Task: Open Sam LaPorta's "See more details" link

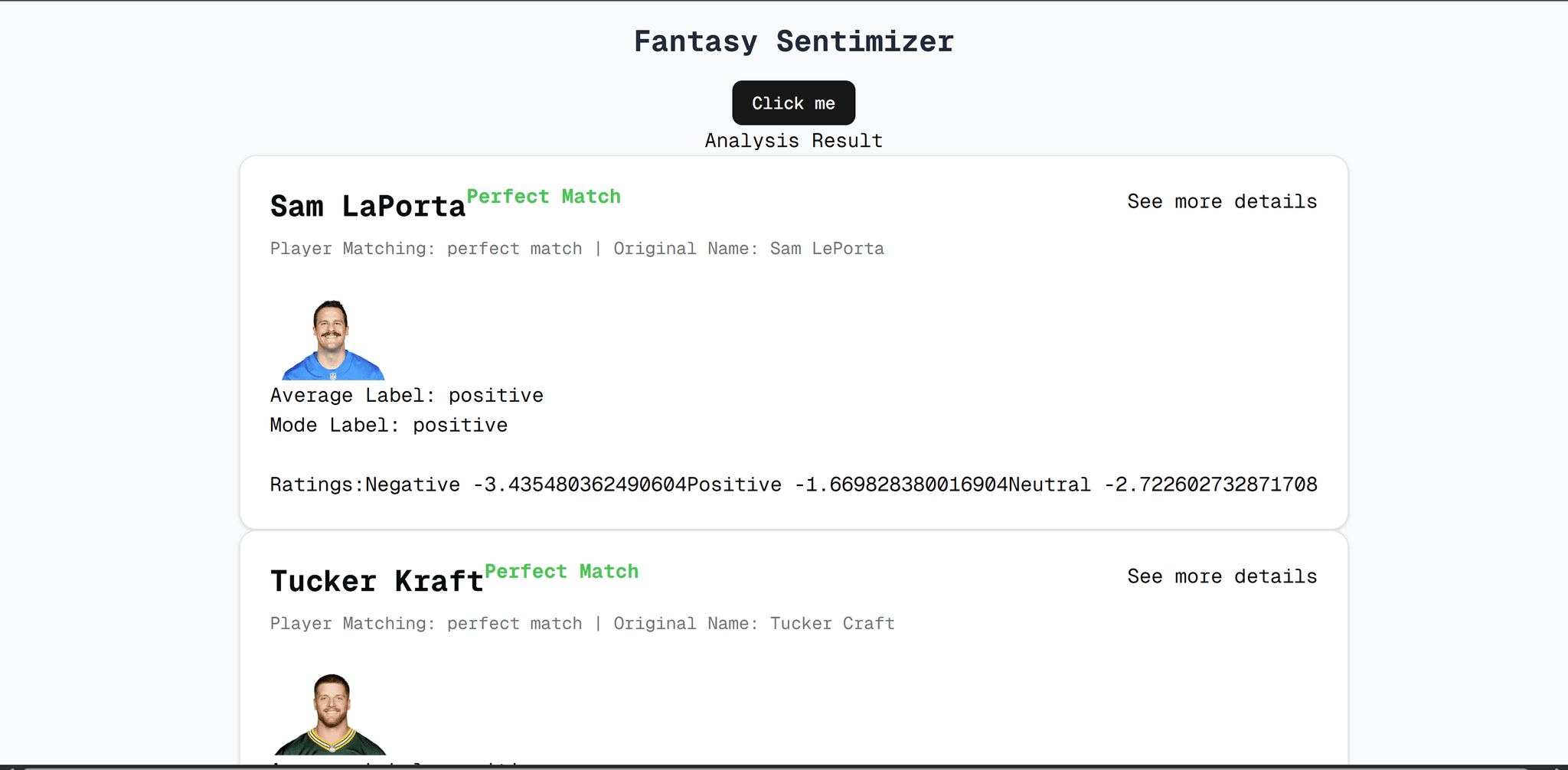Action: (x=1222, y=201)
